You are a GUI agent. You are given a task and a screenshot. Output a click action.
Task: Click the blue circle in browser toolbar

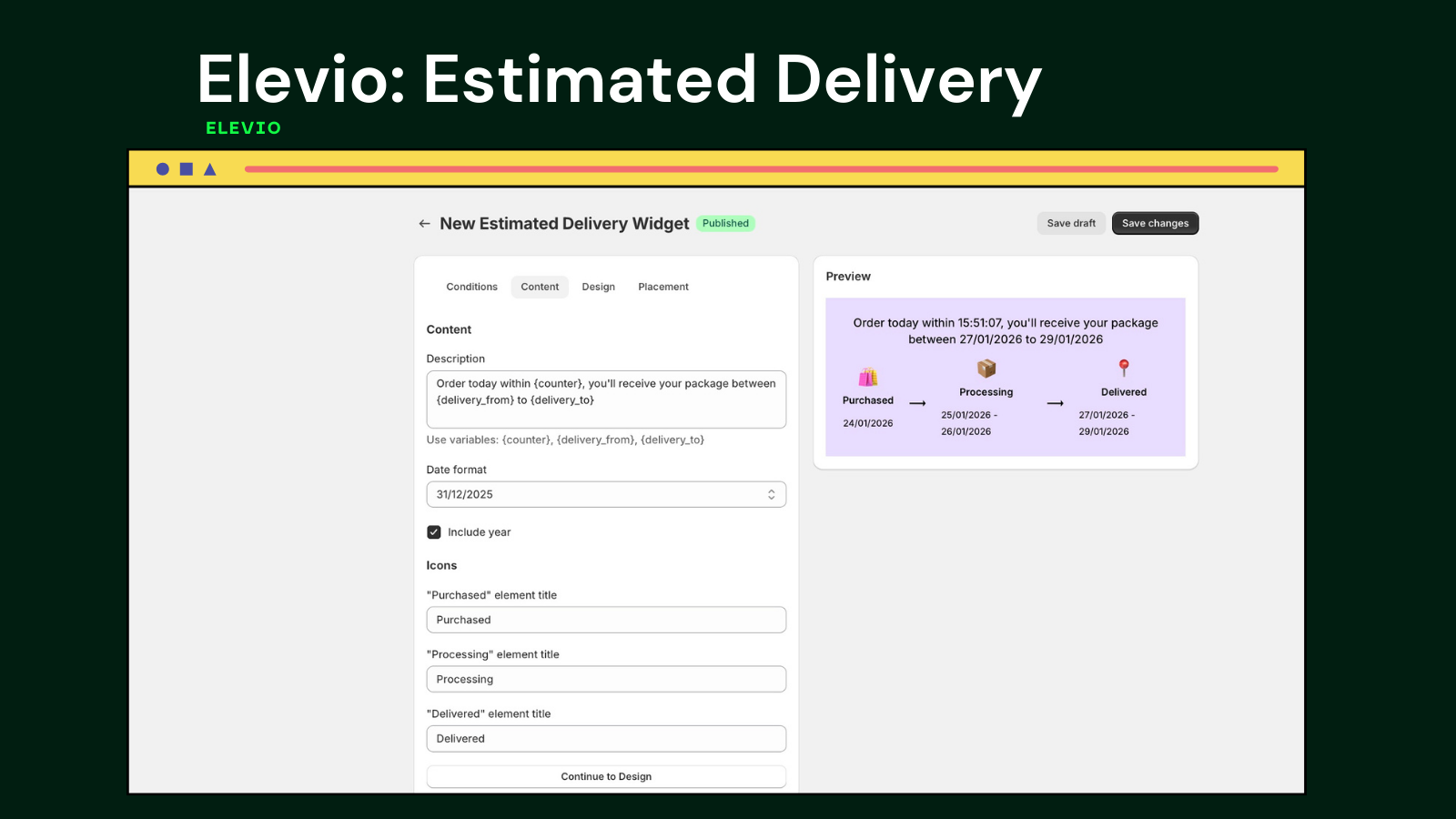tap(161, 168)
